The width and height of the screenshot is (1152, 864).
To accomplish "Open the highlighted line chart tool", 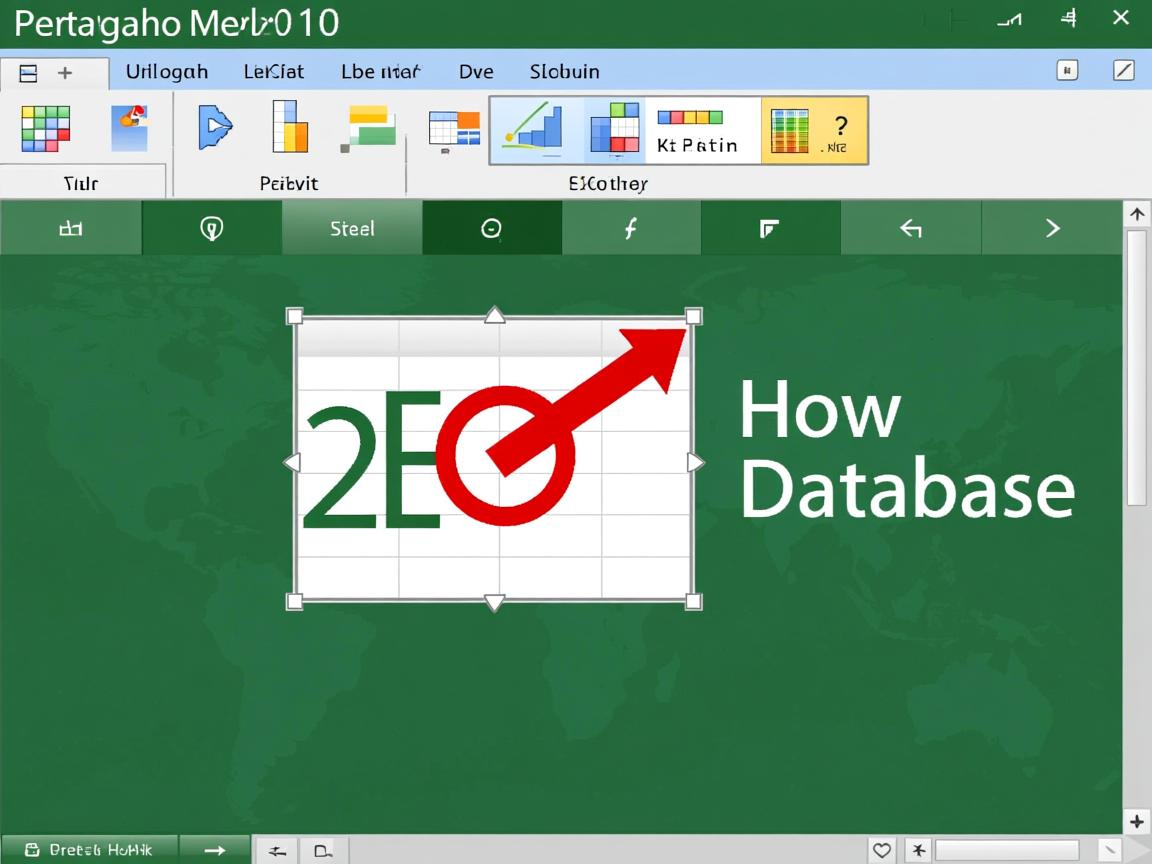I will (x=533, y=128).
